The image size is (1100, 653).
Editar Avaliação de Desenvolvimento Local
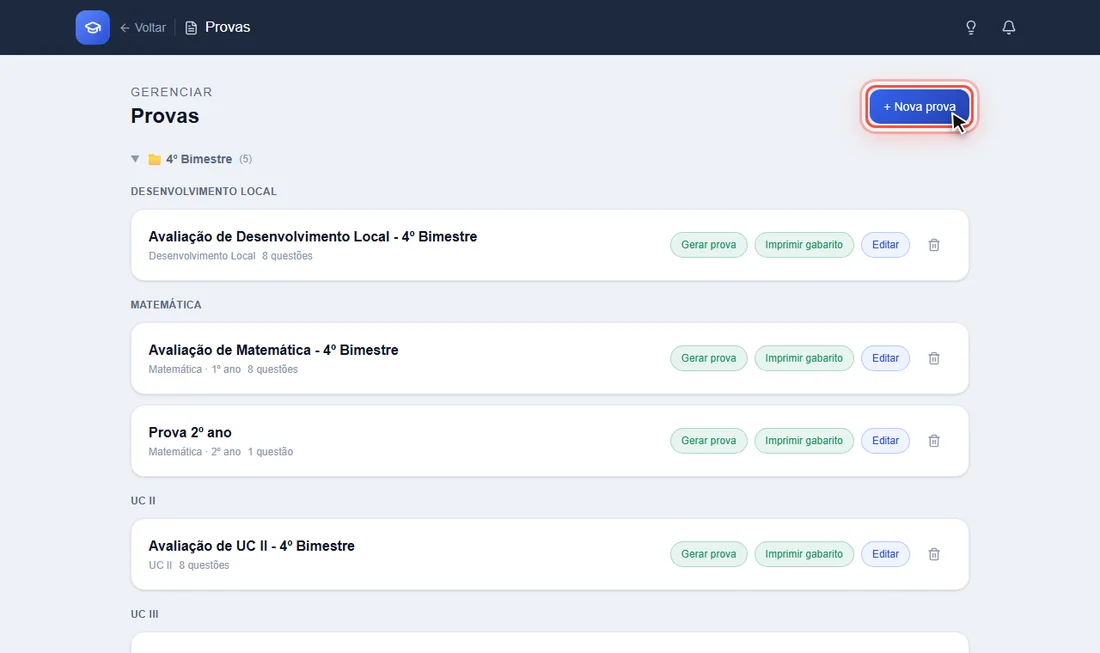(x=885, y=245)
